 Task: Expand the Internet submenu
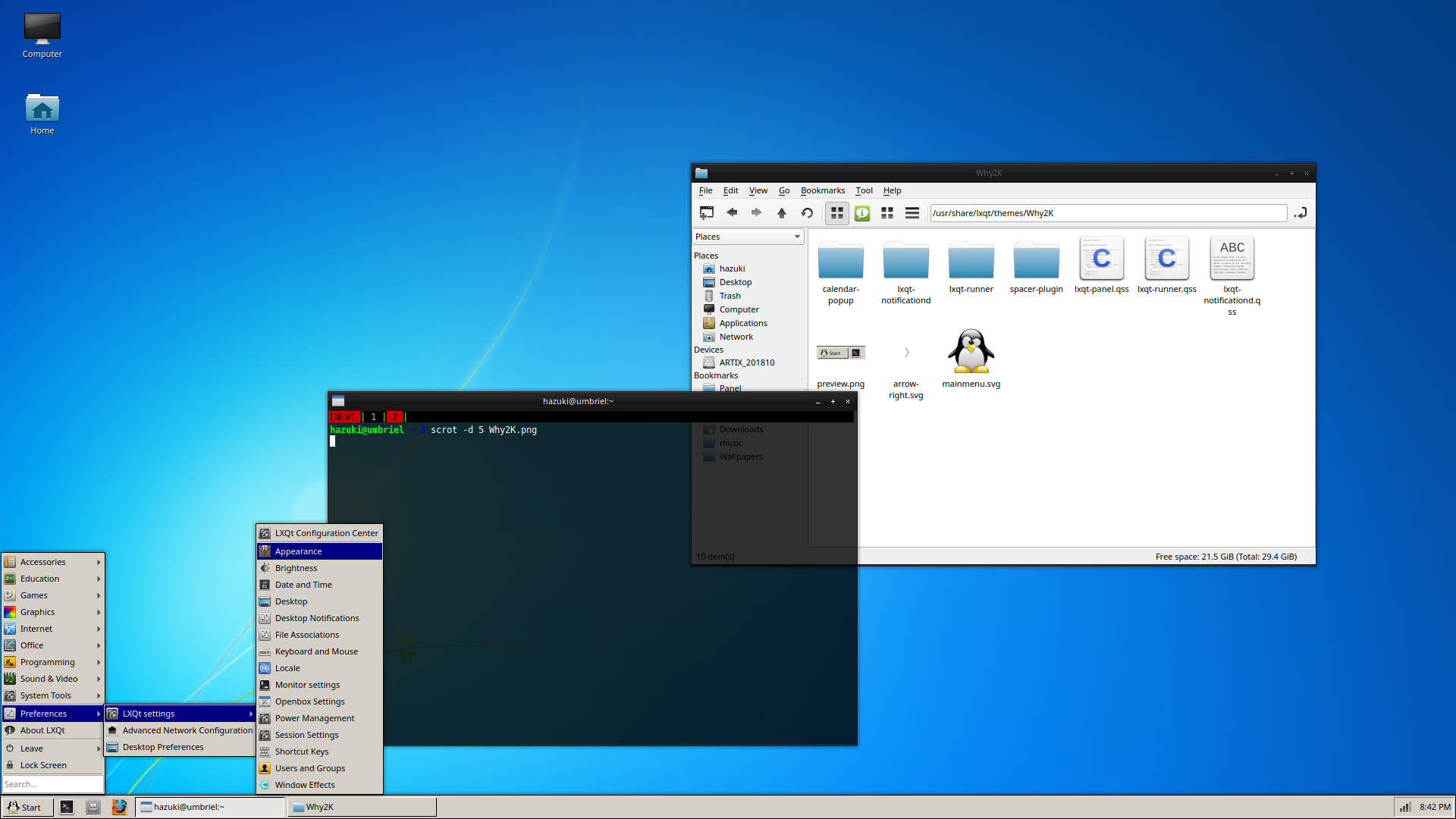[x=52, y=629]
